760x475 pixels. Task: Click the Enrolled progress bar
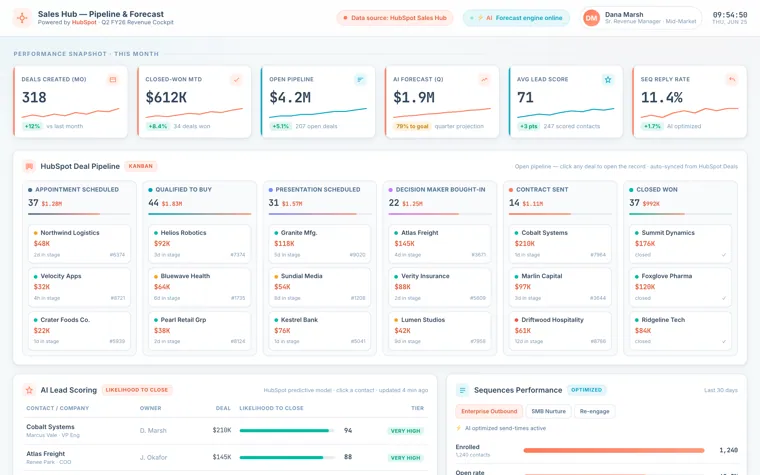[614, 450]
